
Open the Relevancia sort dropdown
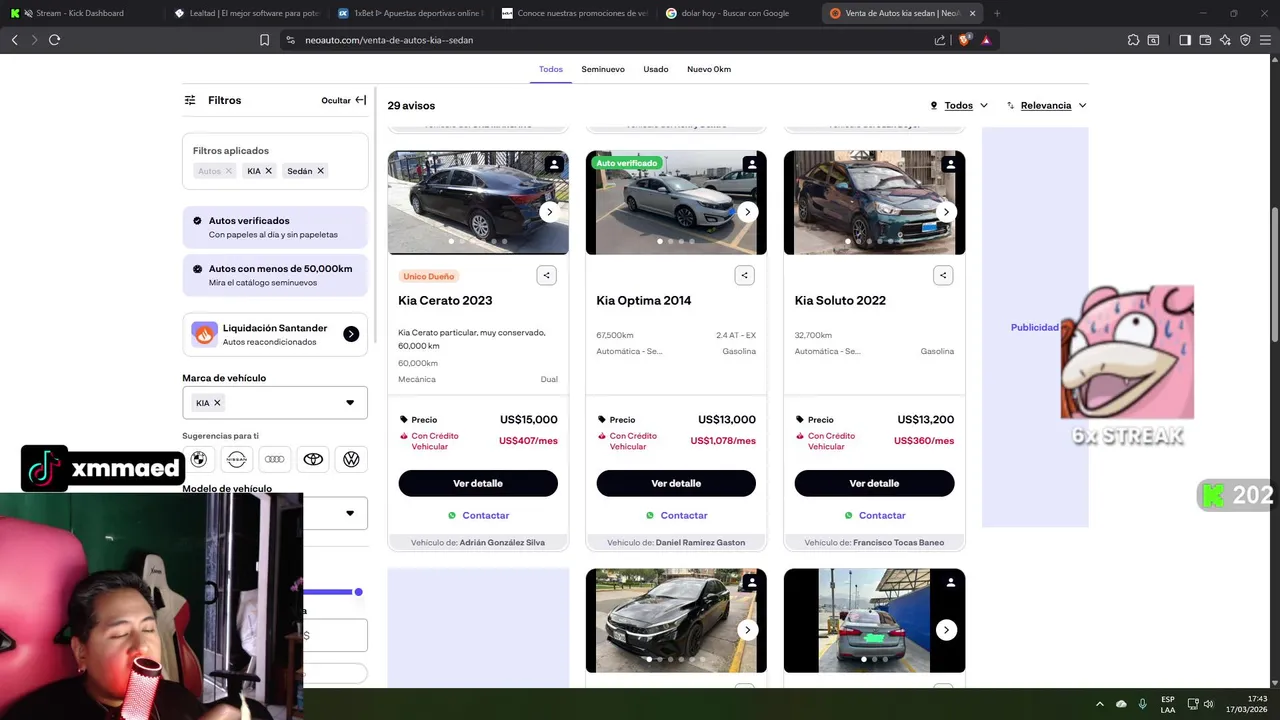click(1047, 105)
